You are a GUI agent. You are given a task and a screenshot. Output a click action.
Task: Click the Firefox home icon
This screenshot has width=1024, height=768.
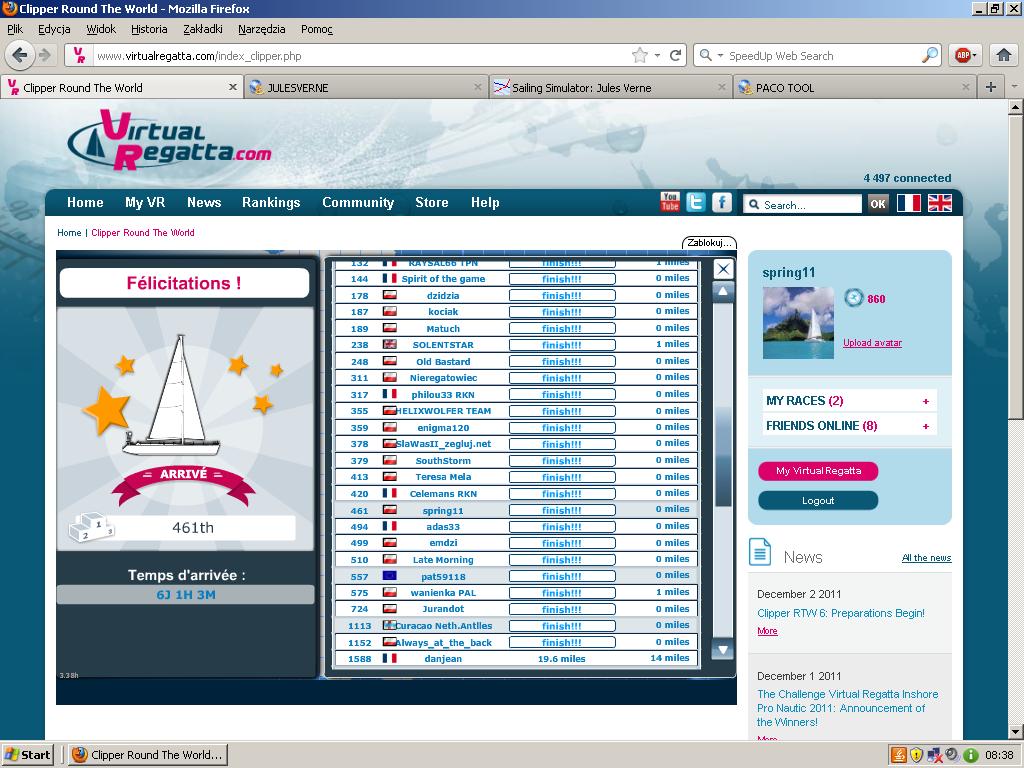tap(1003, 55)
